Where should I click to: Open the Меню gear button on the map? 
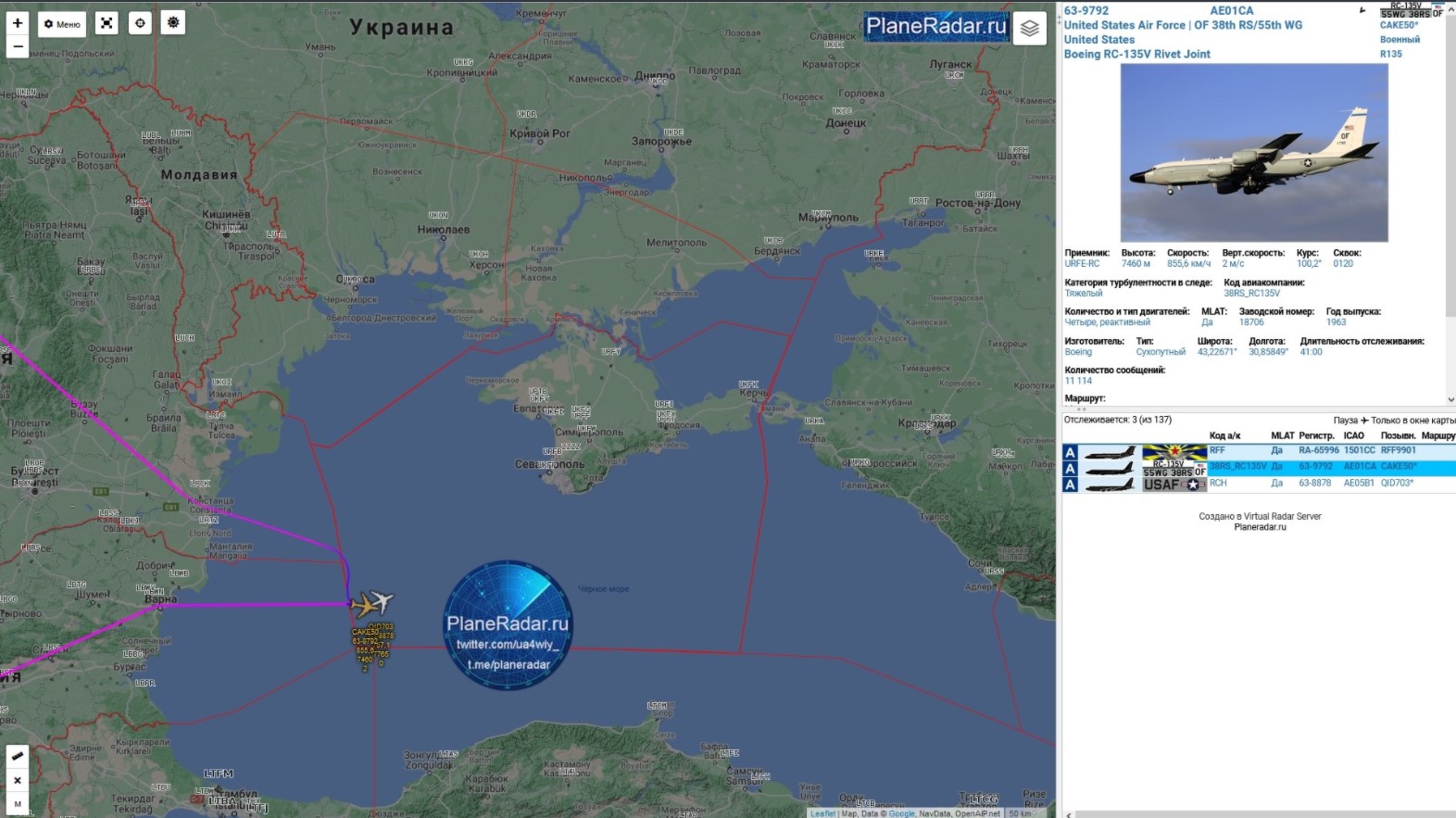[x=62, y=24]
